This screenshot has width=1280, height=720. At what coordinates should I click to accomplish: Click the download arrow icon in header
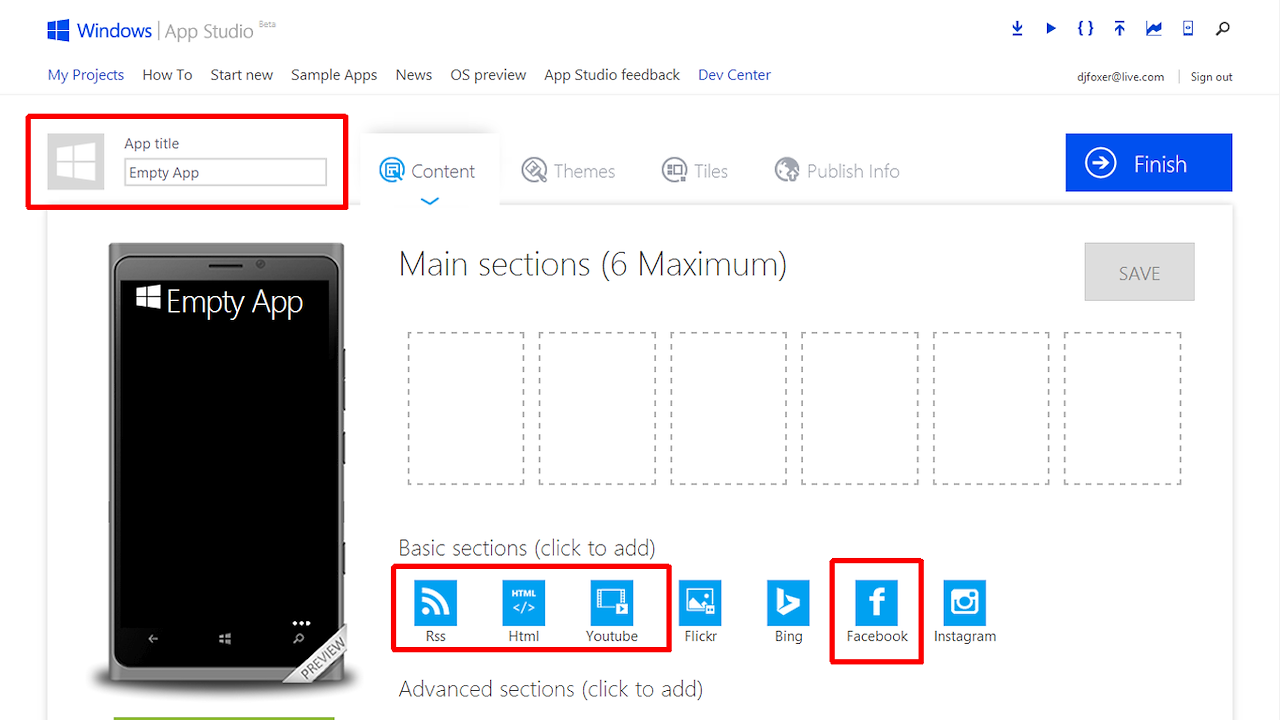[1017, 29]
